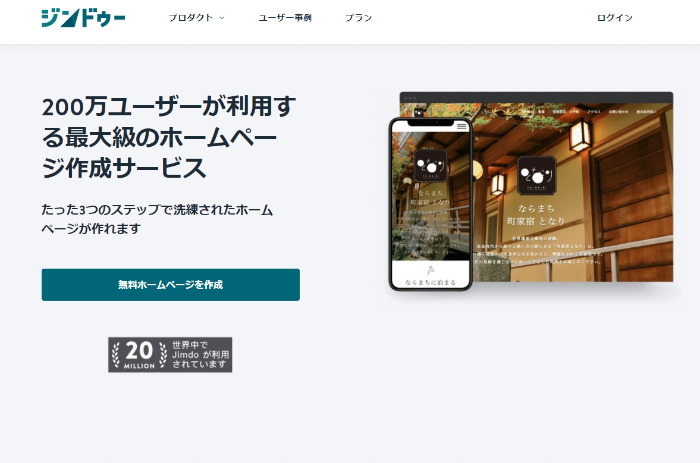Select ならまちに泊まる text on phone mockup
This screenshot has width=700, height=463.
(430, 283)
